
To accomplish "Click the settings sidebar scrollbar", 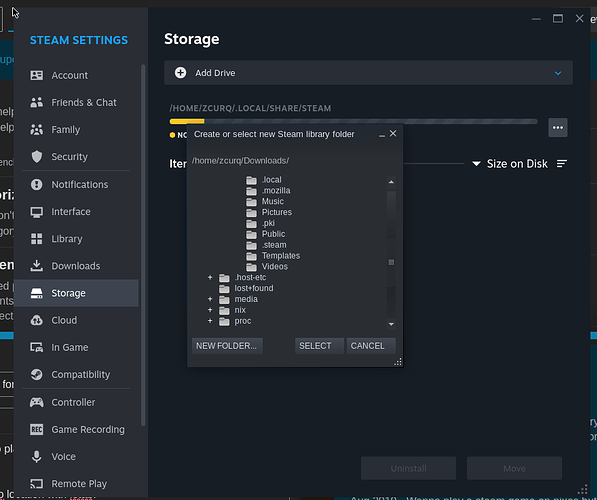I will [x=143, y=245].
